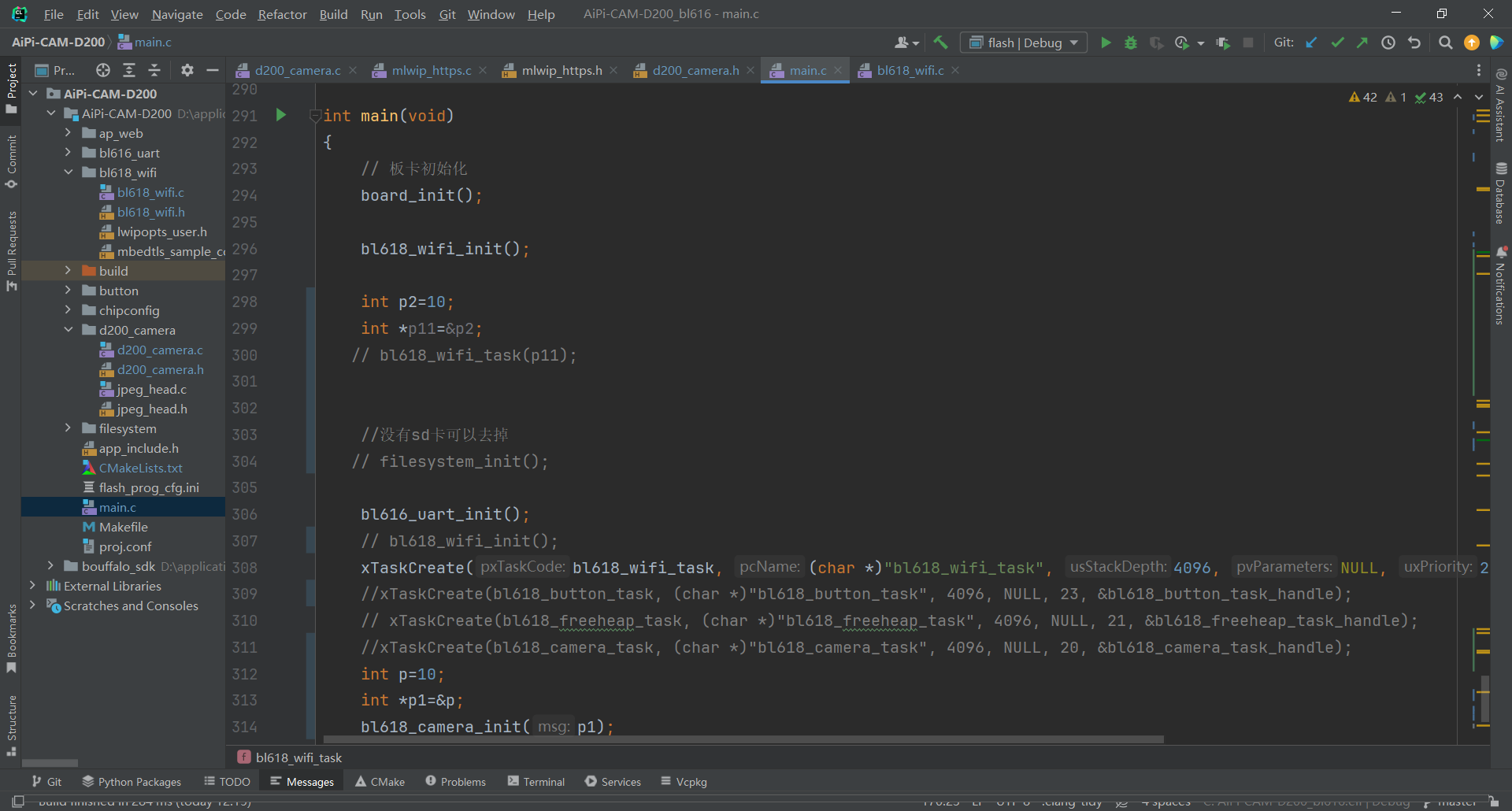
Task: Open Git history clock icon
Action: [x=1388, y=43]
